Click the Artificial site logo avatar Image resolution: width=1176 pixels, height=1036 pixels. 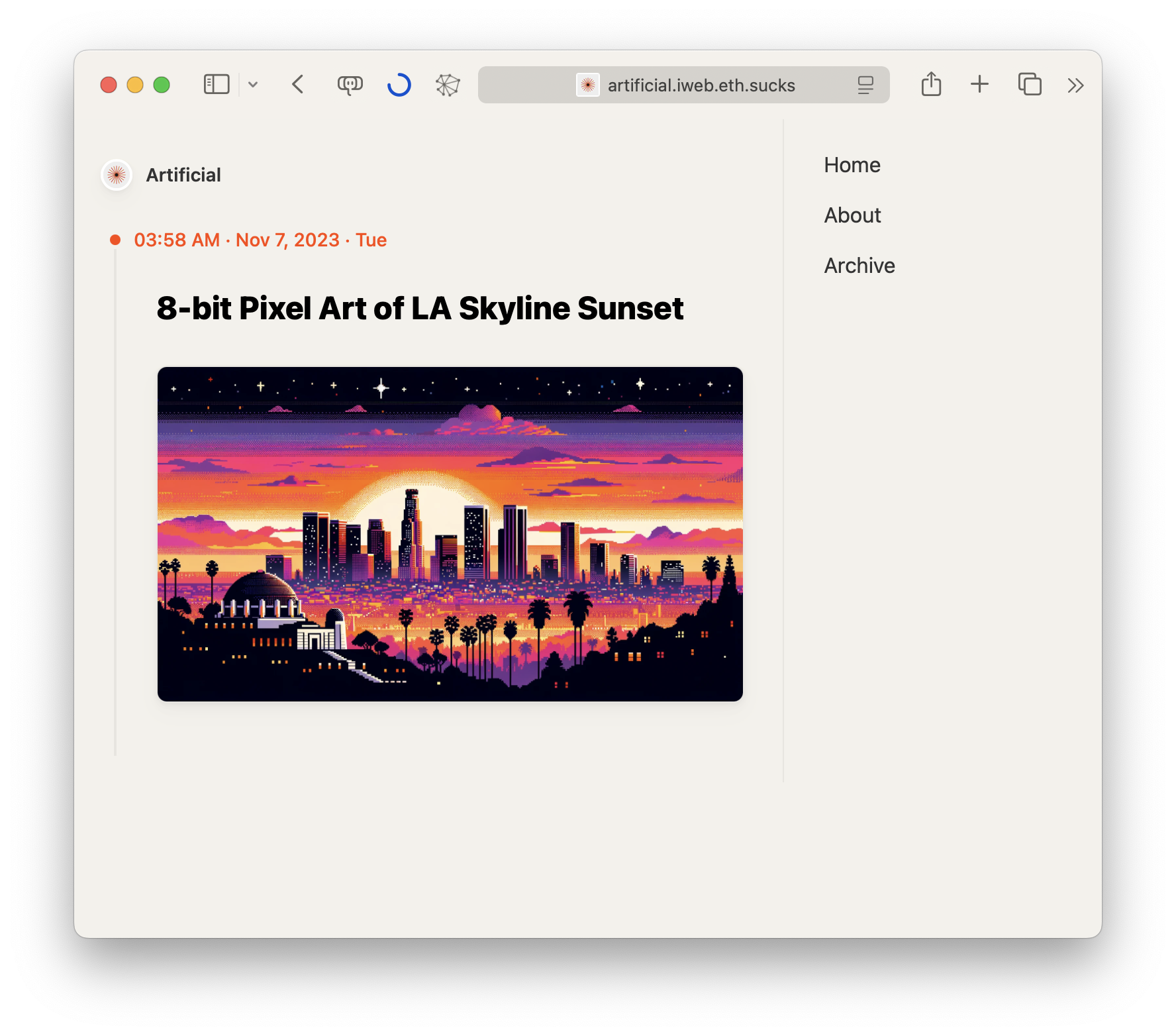[x=117, y=175]
